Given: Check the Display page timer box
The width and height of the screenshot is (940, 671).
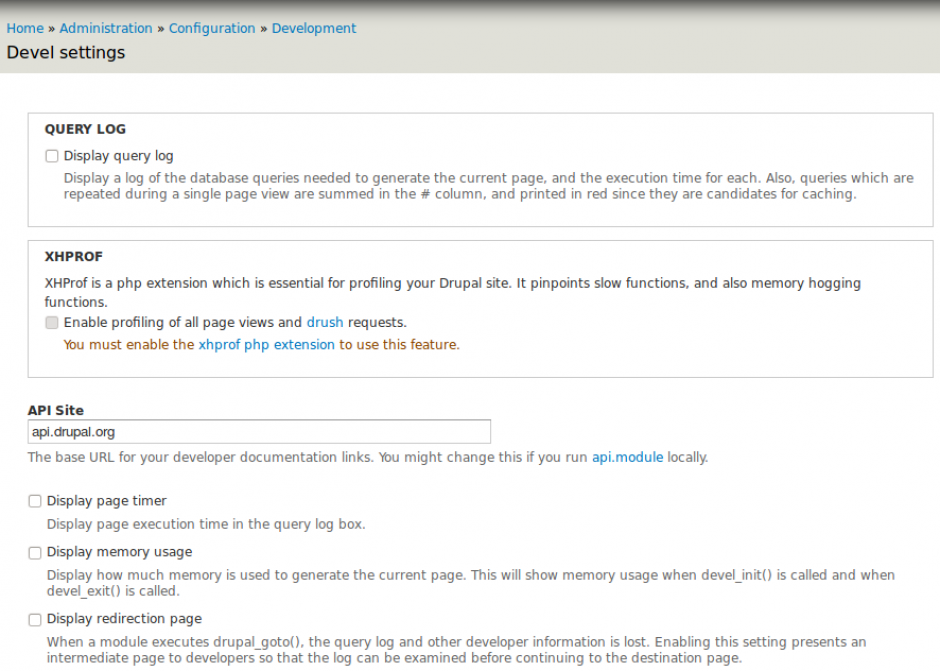Looking at the screenshot, I should [35, 501].
